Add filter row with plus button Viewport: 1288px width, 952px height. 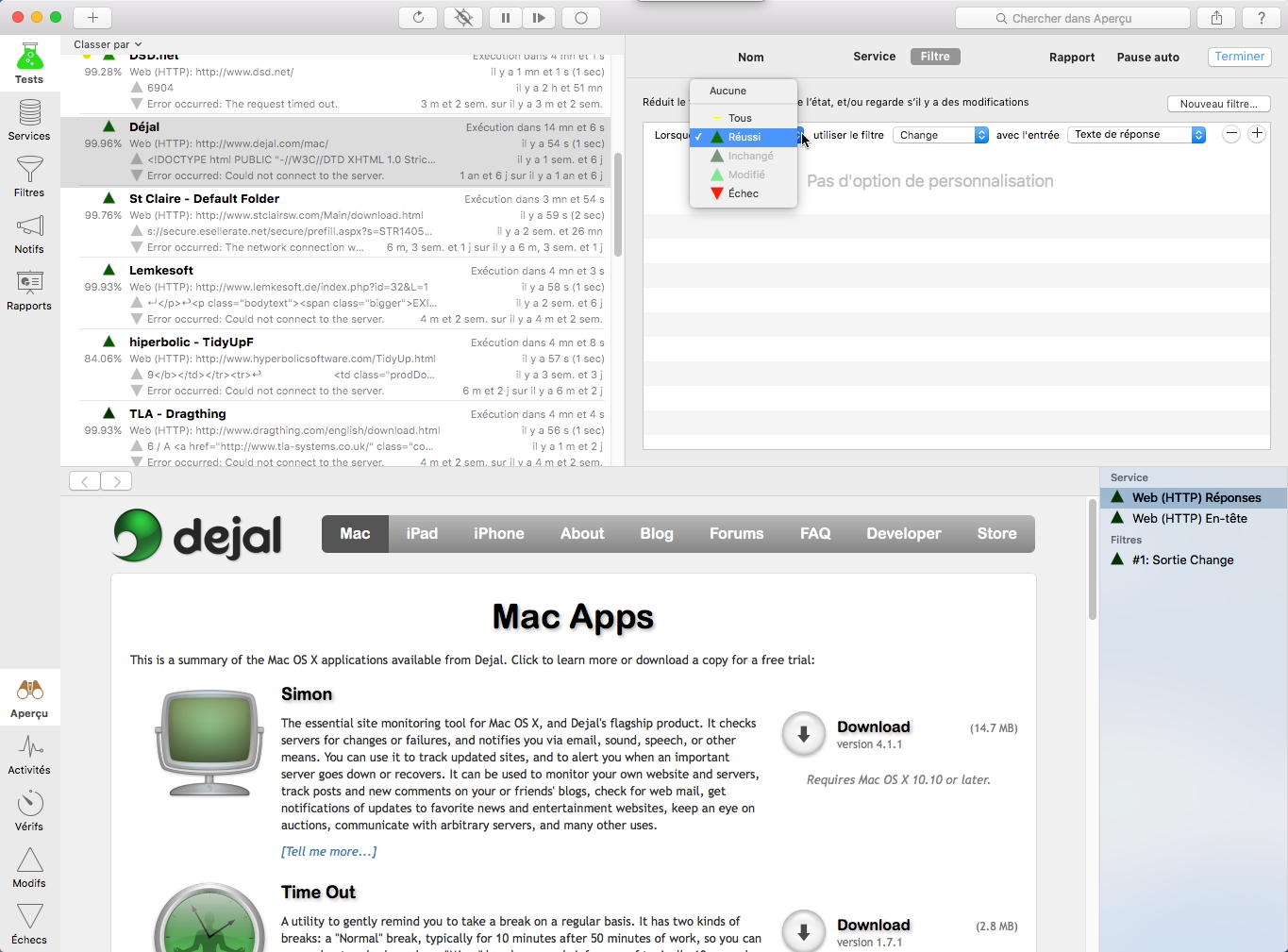pyautogui.click(x=1257, y=134)
